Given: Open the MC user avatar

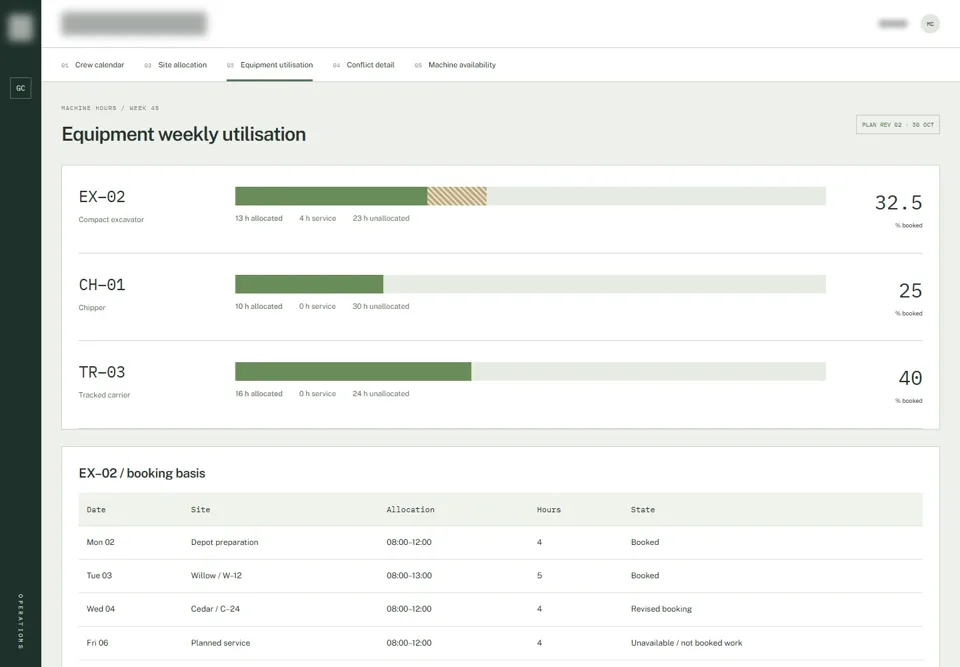Looking at the screenshot, I should 930,24.
